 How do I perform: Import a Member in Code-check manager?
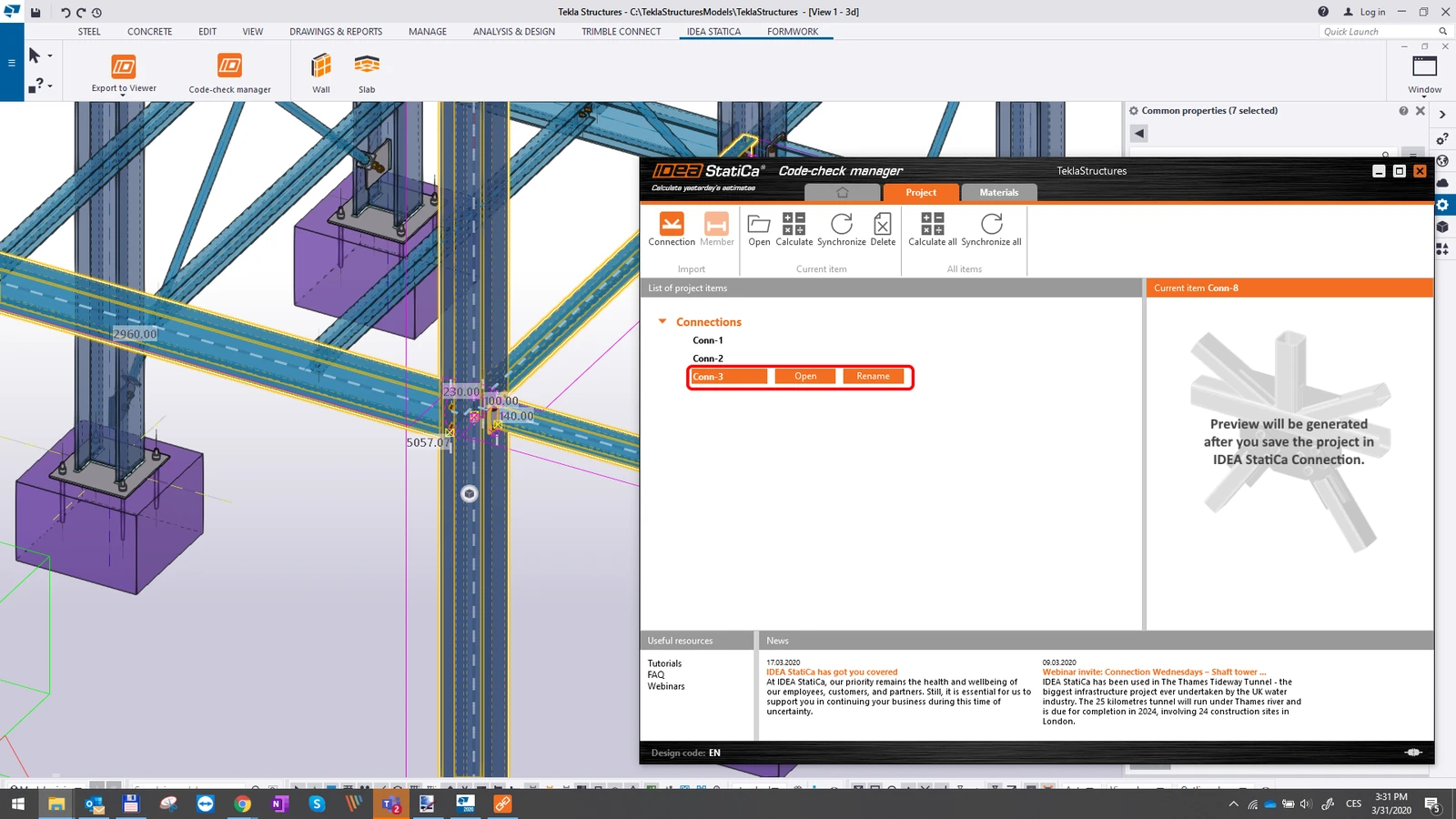[x=717, y=229]
